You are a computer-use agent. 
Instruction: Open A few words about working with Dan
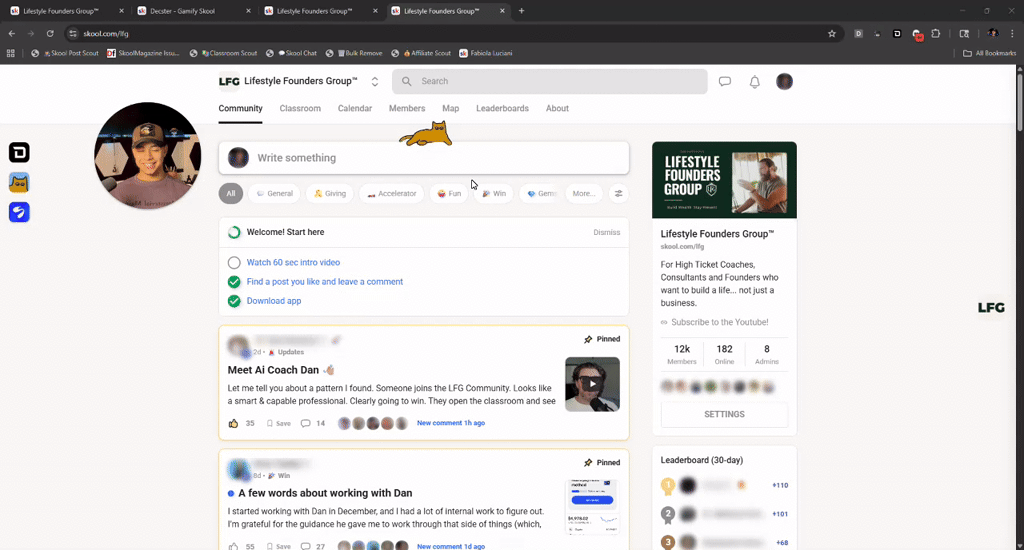[x=325, y=493]
